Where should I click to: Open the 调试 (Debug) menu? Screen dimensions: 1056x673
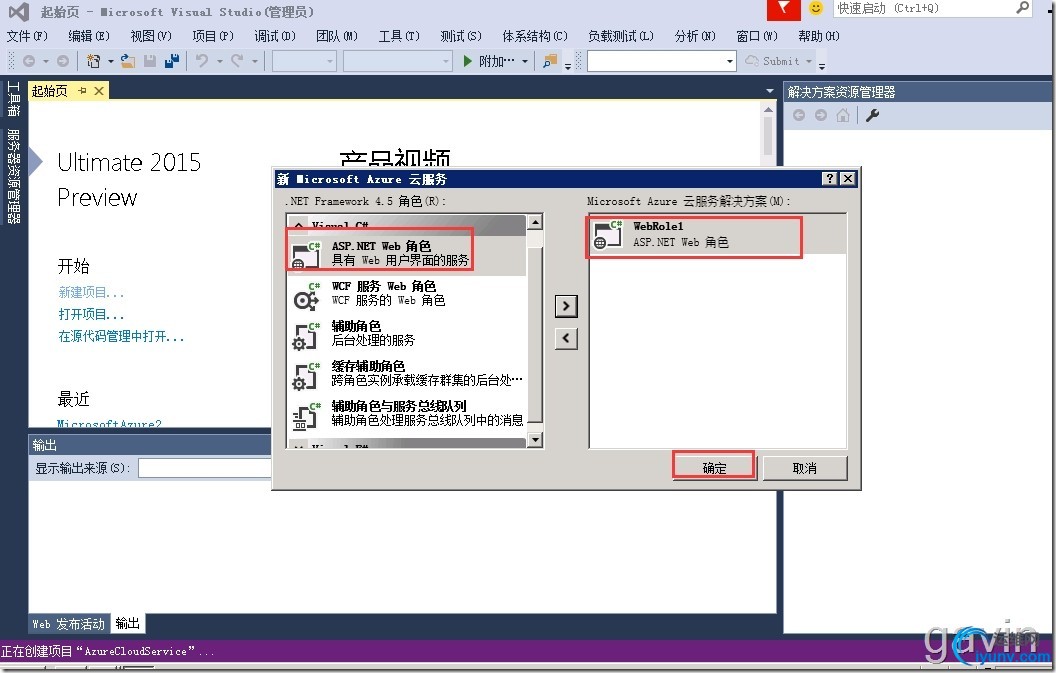275,36
